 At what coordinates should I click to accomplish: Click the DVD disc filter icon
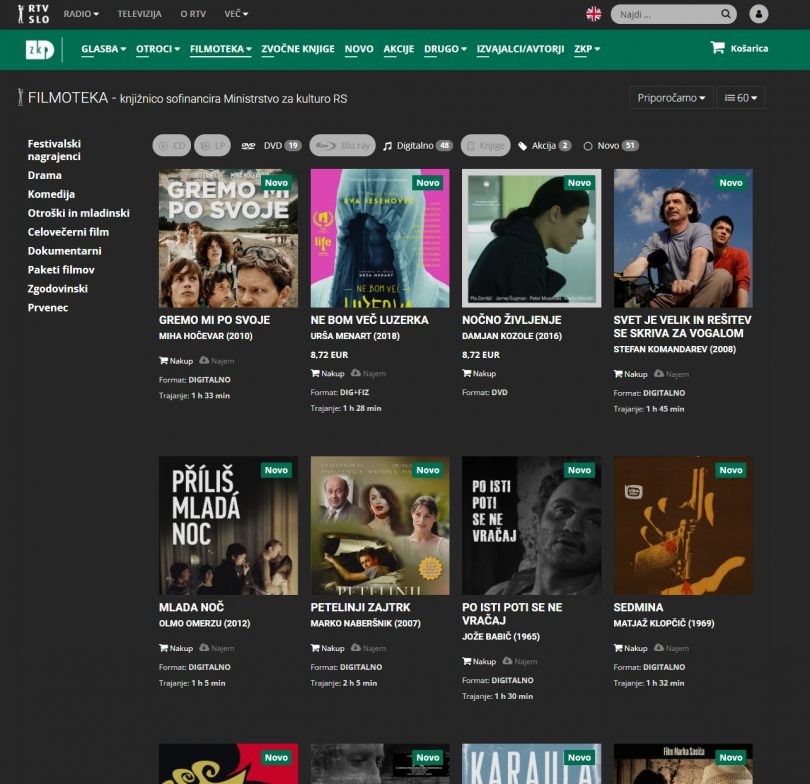point(248,146)
